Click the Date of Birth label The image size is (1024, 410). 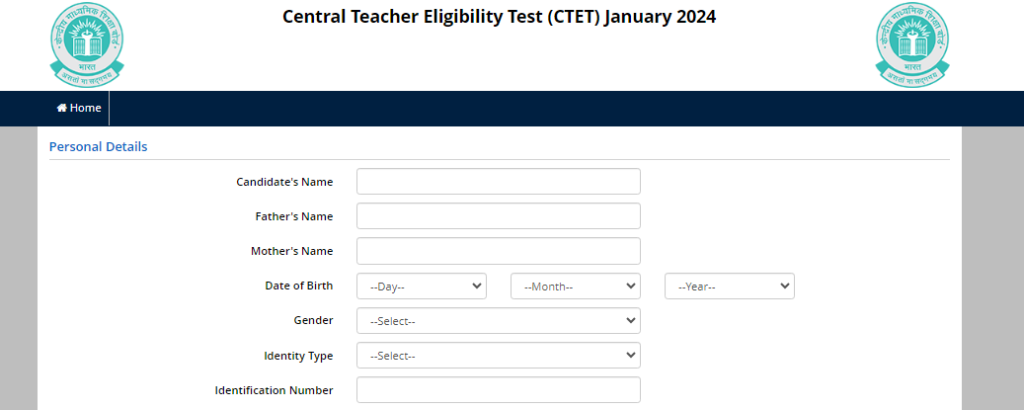pos(299,285)
